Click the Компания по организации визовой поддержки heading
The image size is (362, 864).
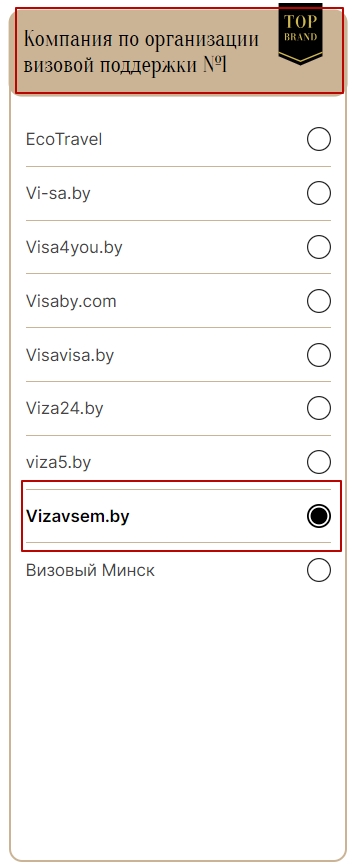[141, 52]
